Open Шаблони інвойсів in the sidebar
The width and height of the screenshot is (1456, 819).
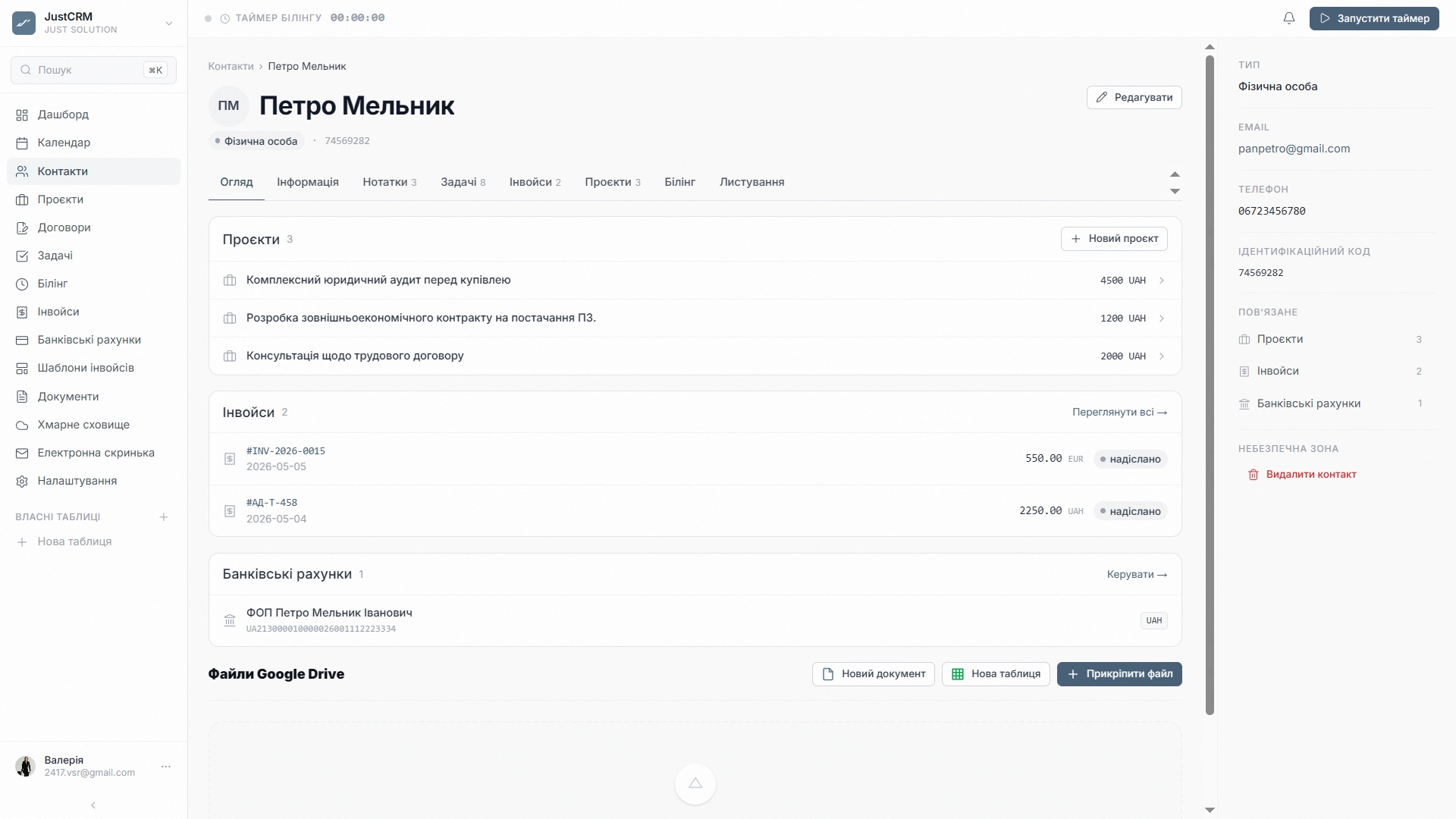(93, 368)
